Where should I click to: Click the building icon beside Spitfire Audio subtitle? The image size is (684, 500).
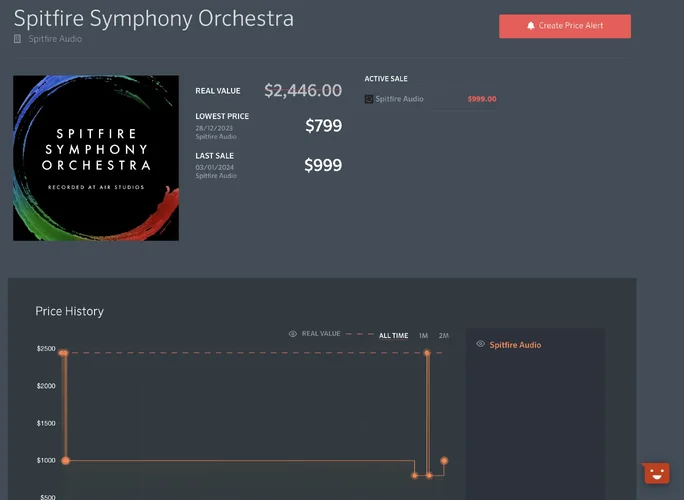coord(17,39)
